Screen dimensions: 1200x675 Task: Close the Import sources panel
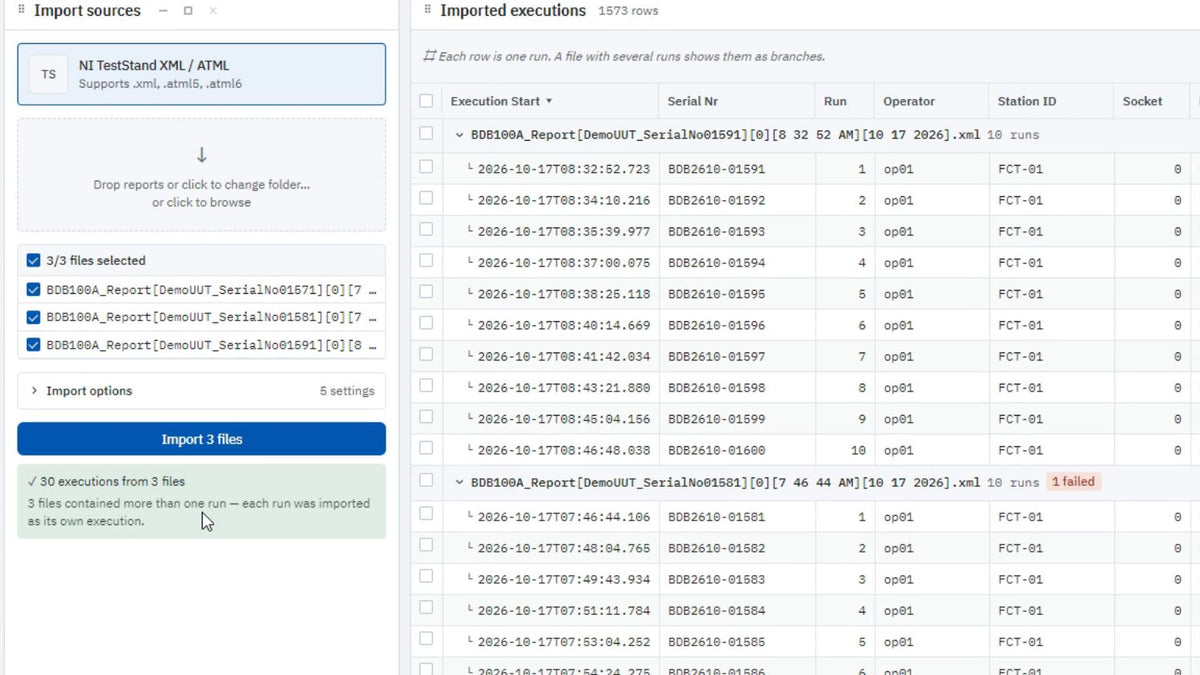tap(213, 11)
